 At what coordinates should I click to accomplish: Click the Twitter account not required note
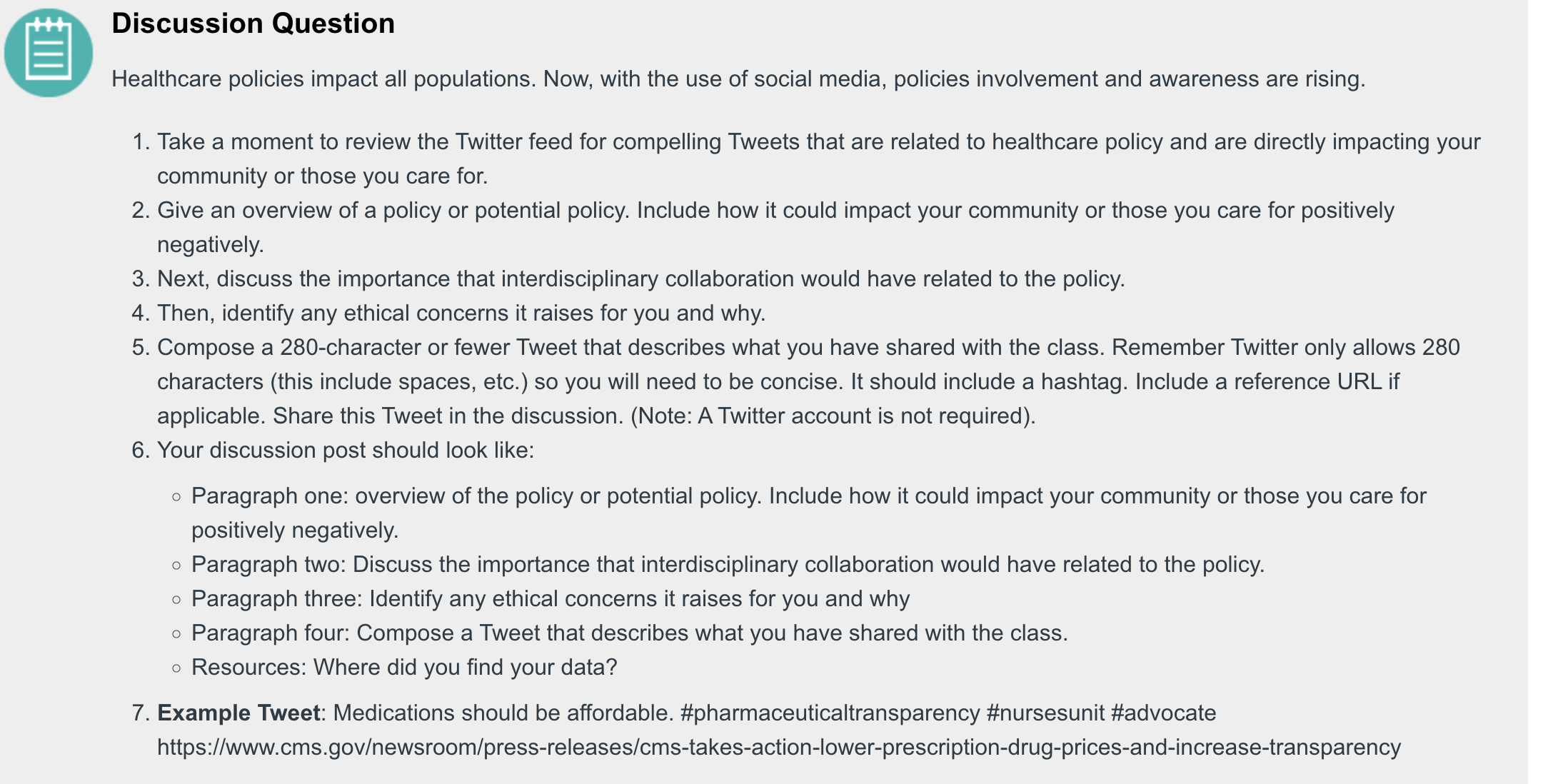(x=833, y=416)
